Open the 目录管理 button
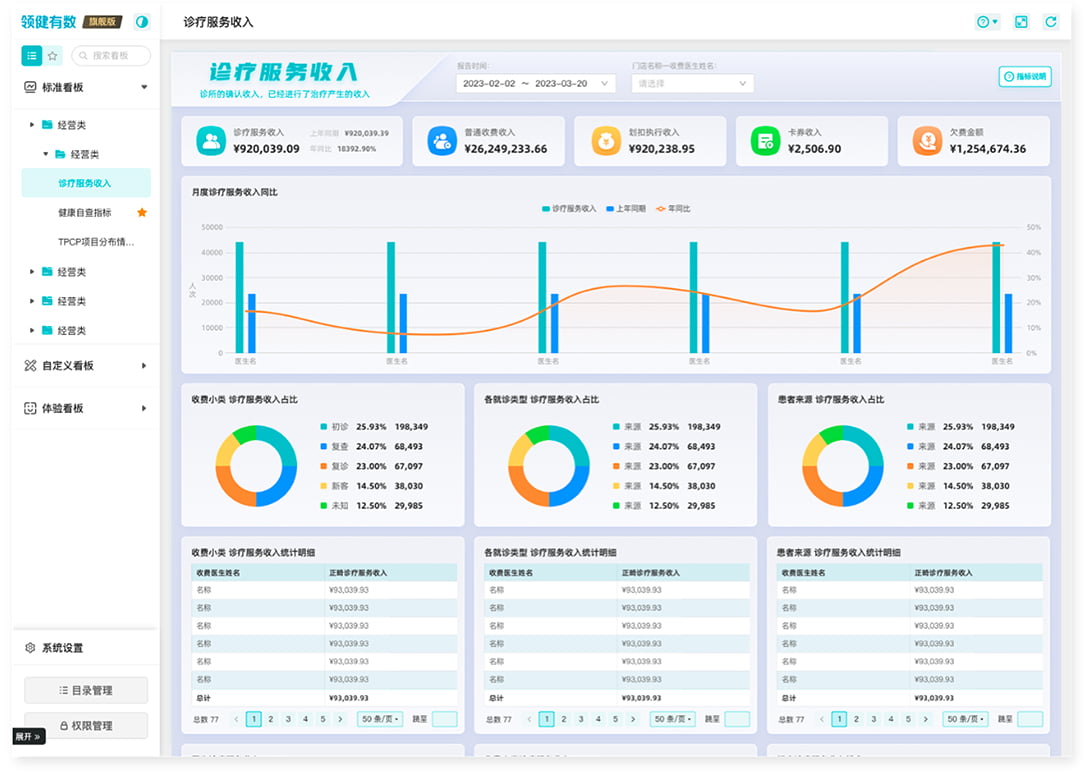This screenshot has height=778, width=1087. pyautogui.click(x=86, y=690)
